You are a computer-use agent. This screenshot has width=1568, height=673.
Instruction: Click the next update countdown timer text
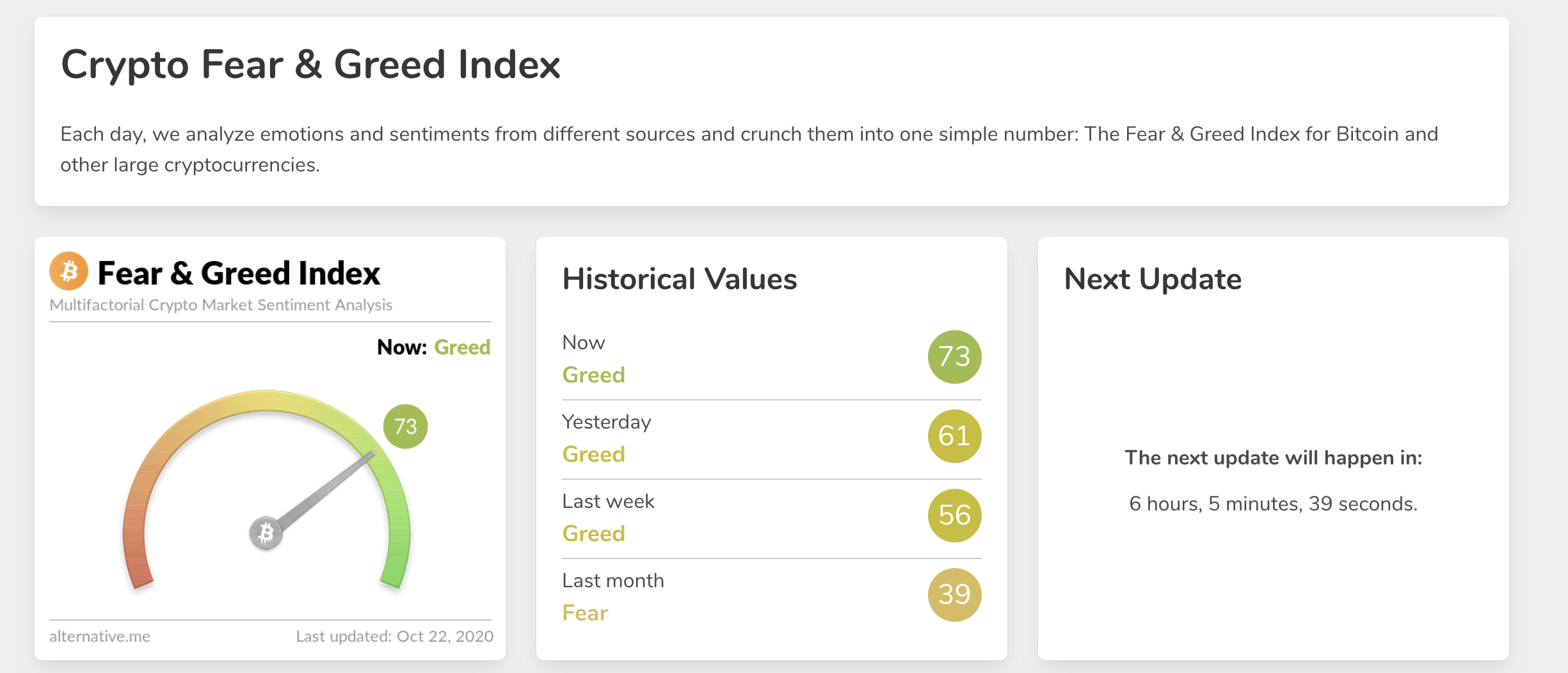pos(1273,504)
